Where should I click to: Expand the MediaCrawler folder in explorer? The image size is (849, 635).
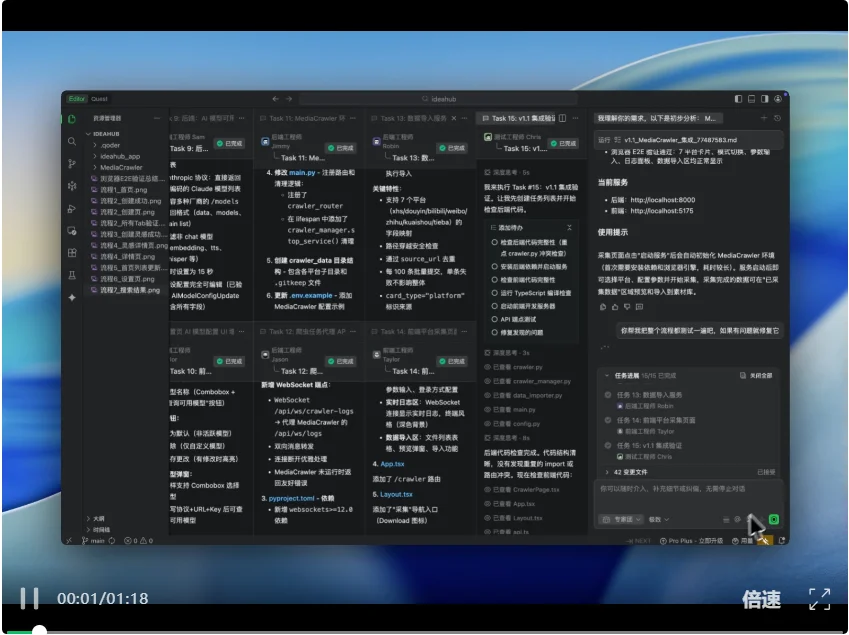pos(120,167)
